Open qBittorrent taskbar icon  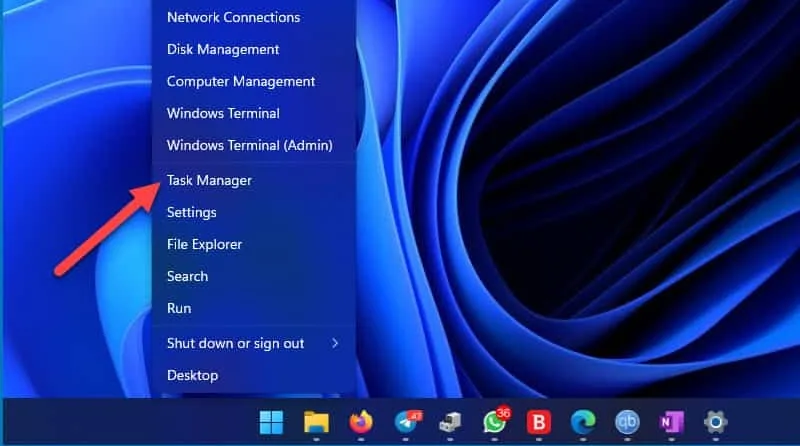(627, 423)
